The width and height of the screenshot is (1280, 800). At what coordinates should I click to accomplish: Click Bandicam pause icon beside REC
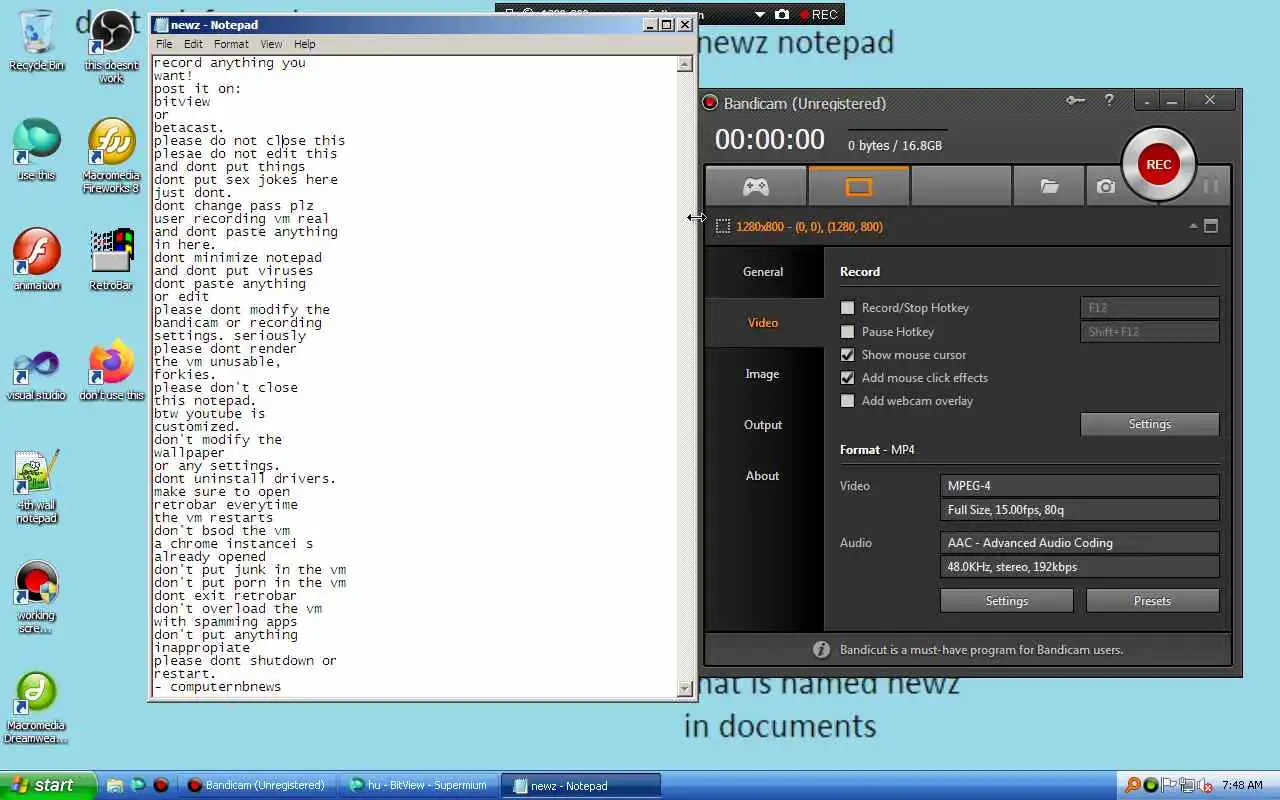point(1210,186)
